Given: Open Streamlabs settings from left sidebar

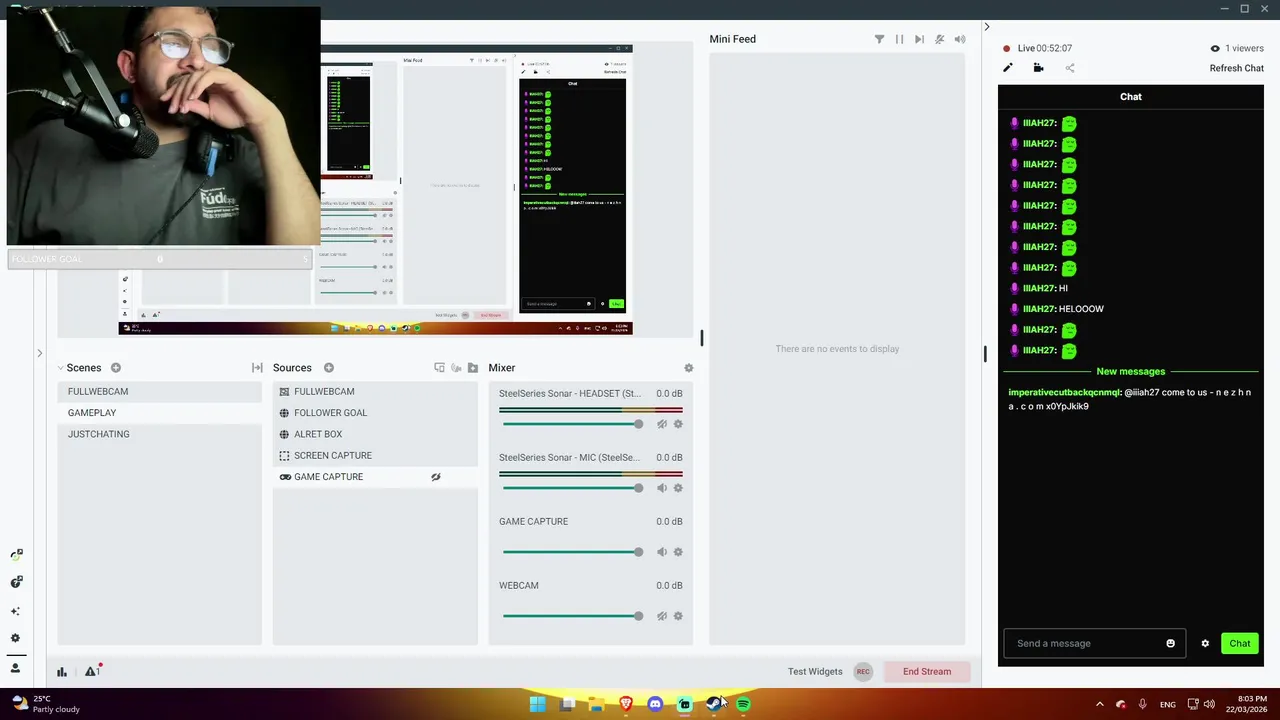Looking at the screenshot, I should [15, 638].
